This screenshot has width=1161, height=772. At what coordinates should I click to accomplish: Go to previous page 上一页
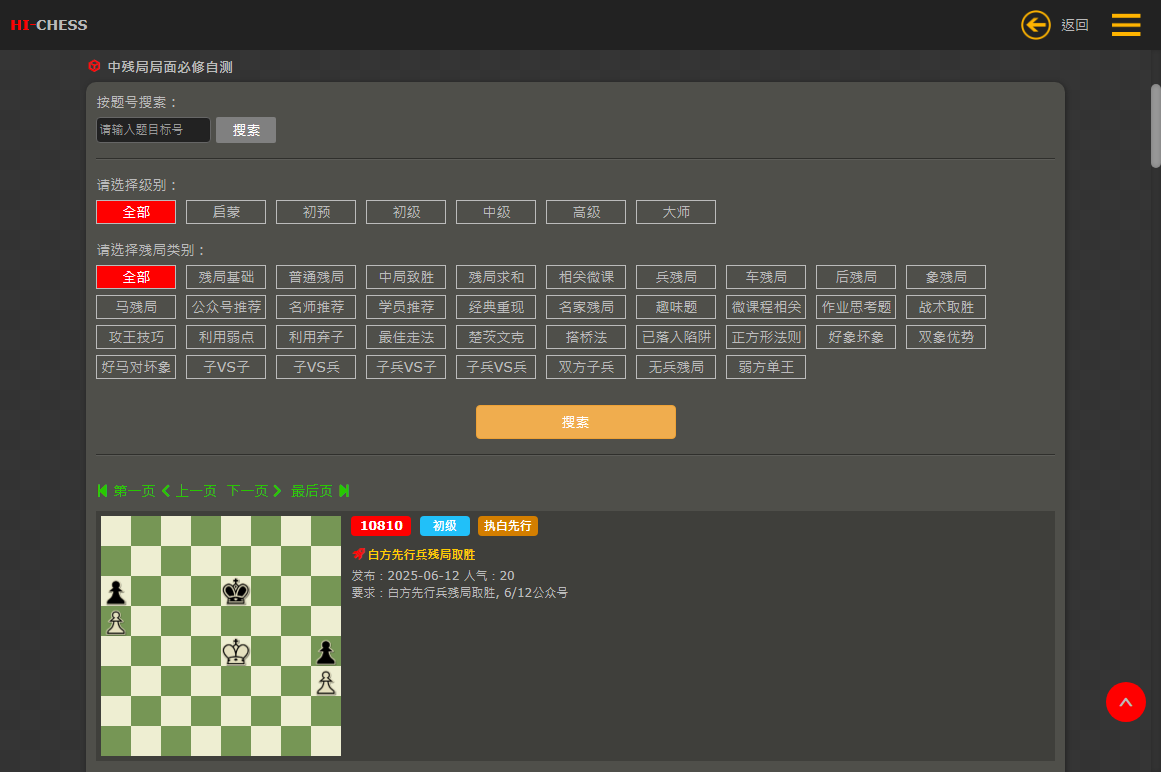click(x=190, y=491)
